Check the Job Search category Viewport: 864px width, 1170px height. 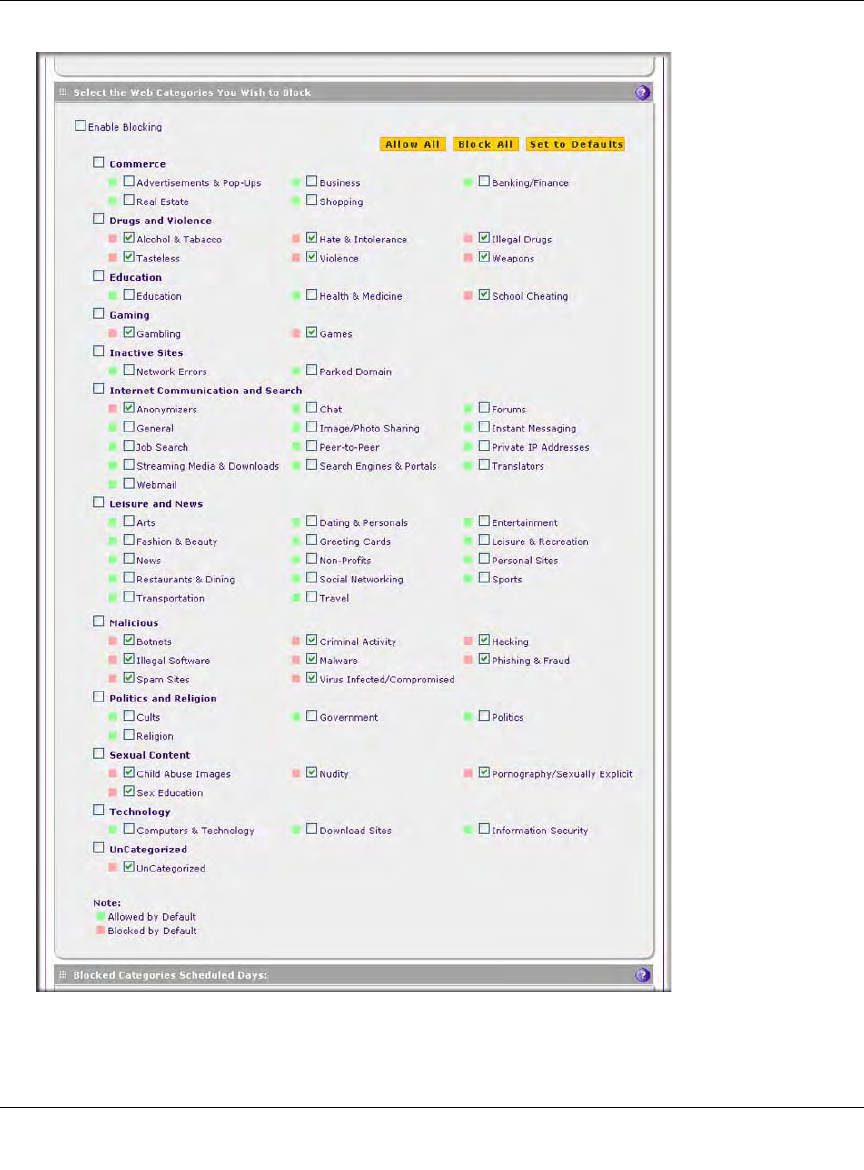tap(129, 445)
